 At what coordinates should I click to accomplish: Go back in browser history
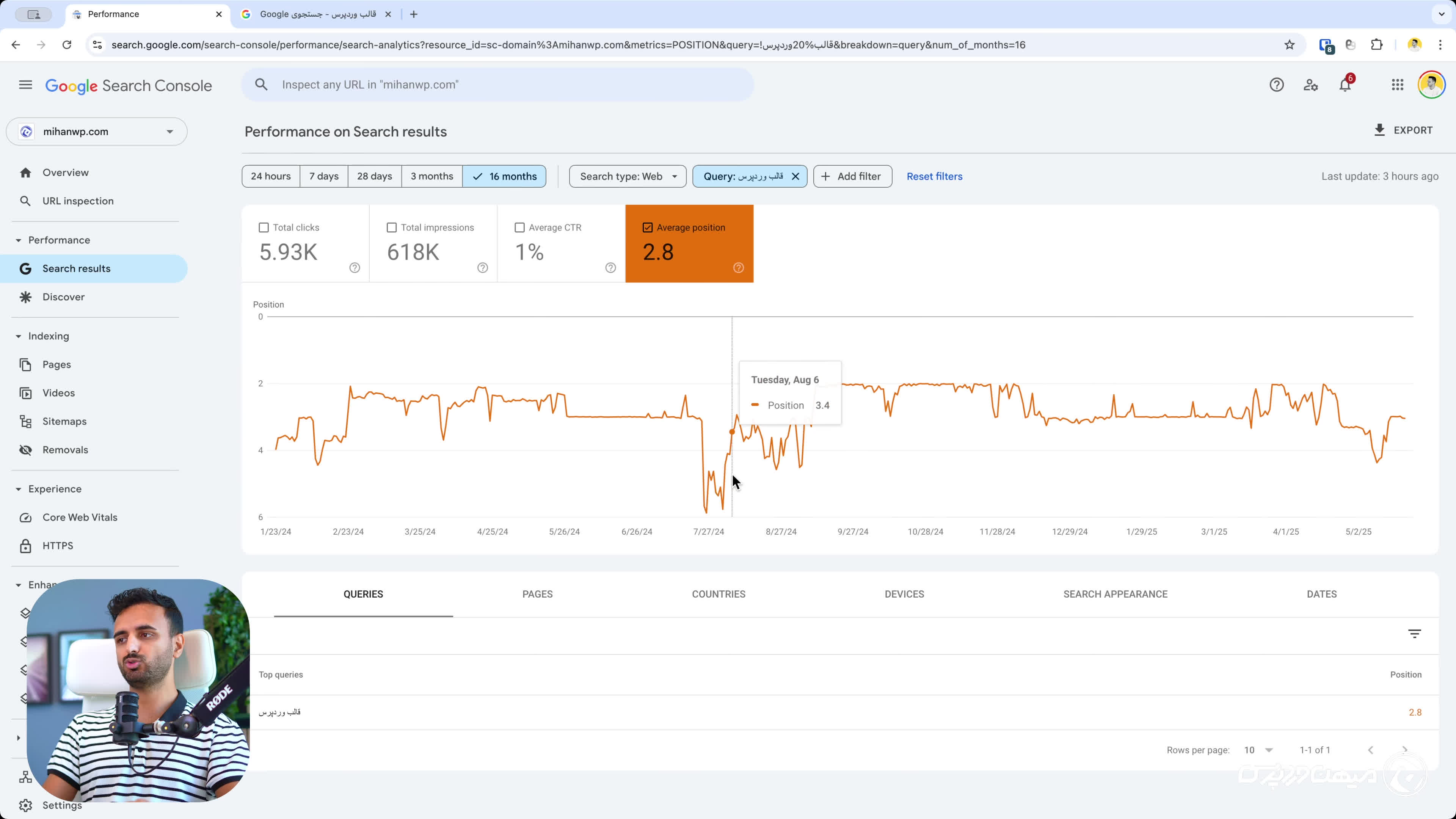coord(16,45)
